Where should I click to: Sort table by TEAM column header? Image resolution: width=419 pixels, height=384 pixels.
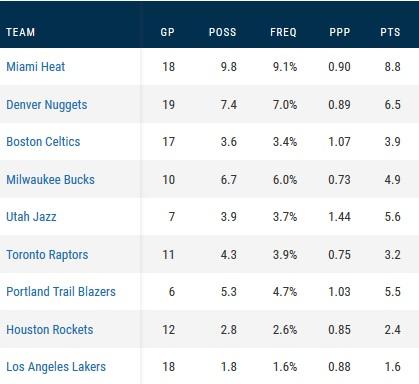[21, 32]
